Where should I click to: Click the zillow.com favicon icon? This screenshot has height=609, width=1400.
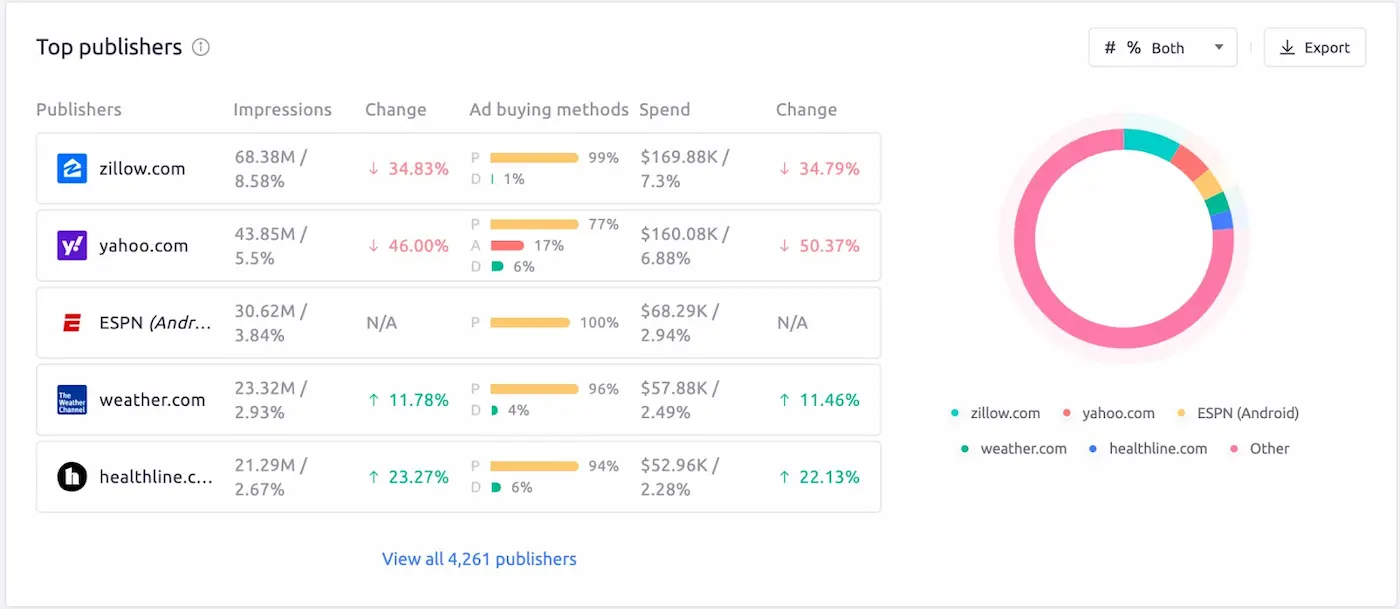[x=70, y=168]
